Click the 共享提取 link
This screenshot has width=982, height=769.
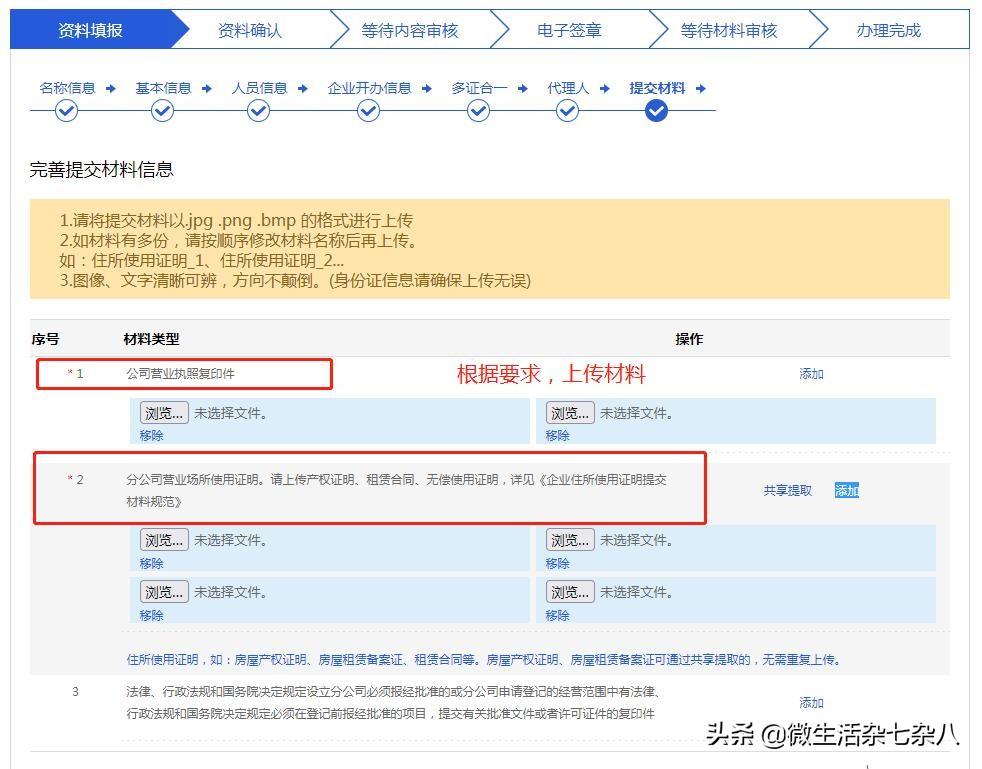(787, 491)
